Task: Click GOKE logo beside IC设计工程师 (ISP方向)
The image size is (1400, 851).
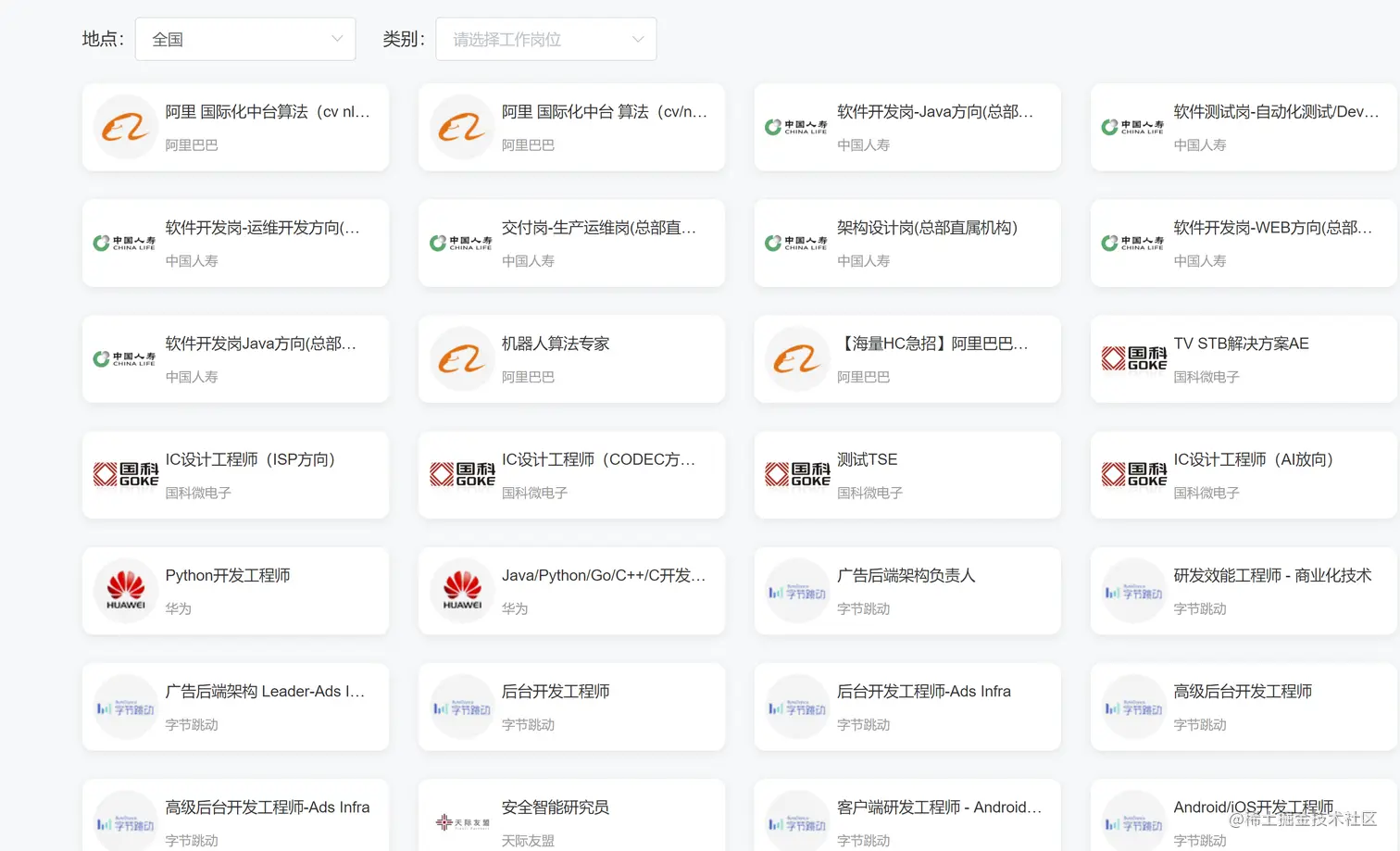Action: (x=126, y=474)
